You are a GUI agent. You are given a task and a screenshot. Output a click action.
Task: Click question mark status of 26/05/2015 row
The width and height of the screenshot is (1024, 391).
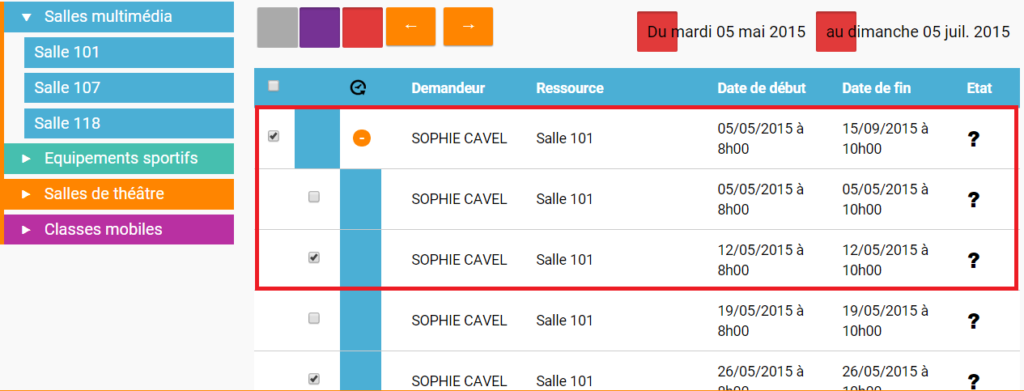[x=973, y=381]
